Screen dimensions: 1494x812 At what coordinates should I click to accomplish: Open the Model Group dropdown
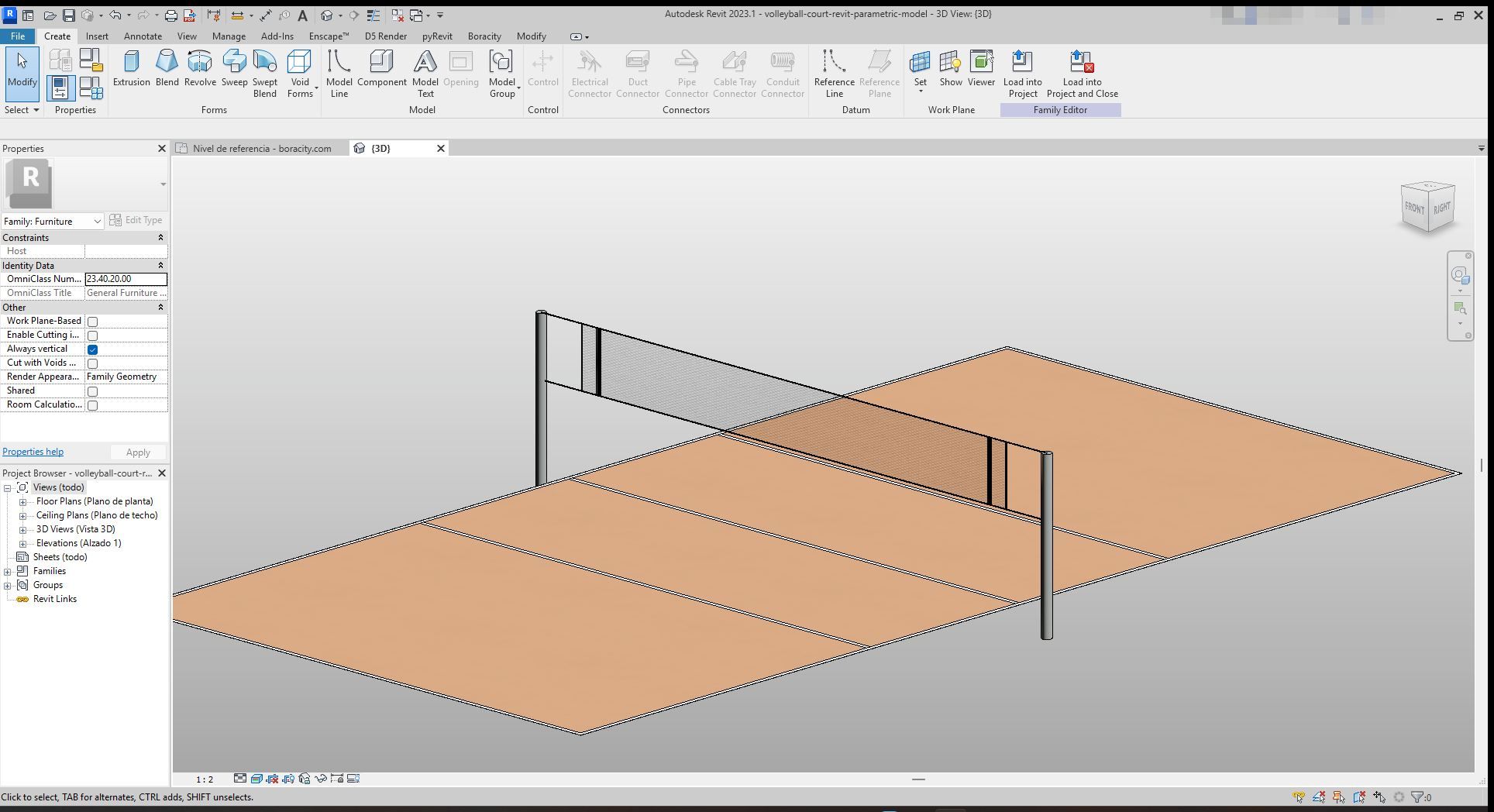(x=503, y=74)
